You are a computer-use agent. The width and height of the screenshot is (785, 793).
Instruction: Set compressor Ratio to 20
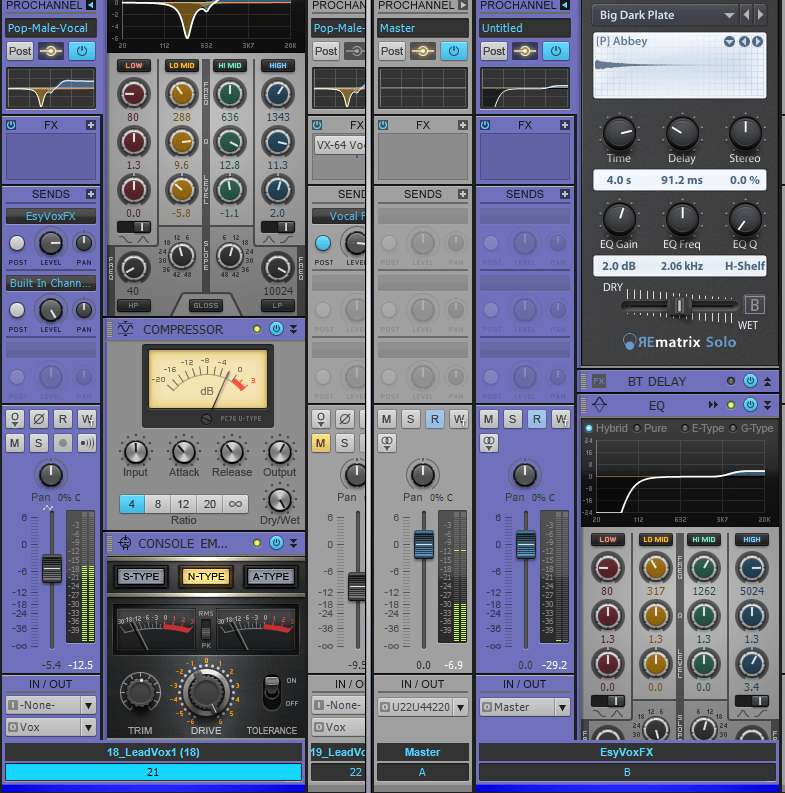(x=209, y=504)
